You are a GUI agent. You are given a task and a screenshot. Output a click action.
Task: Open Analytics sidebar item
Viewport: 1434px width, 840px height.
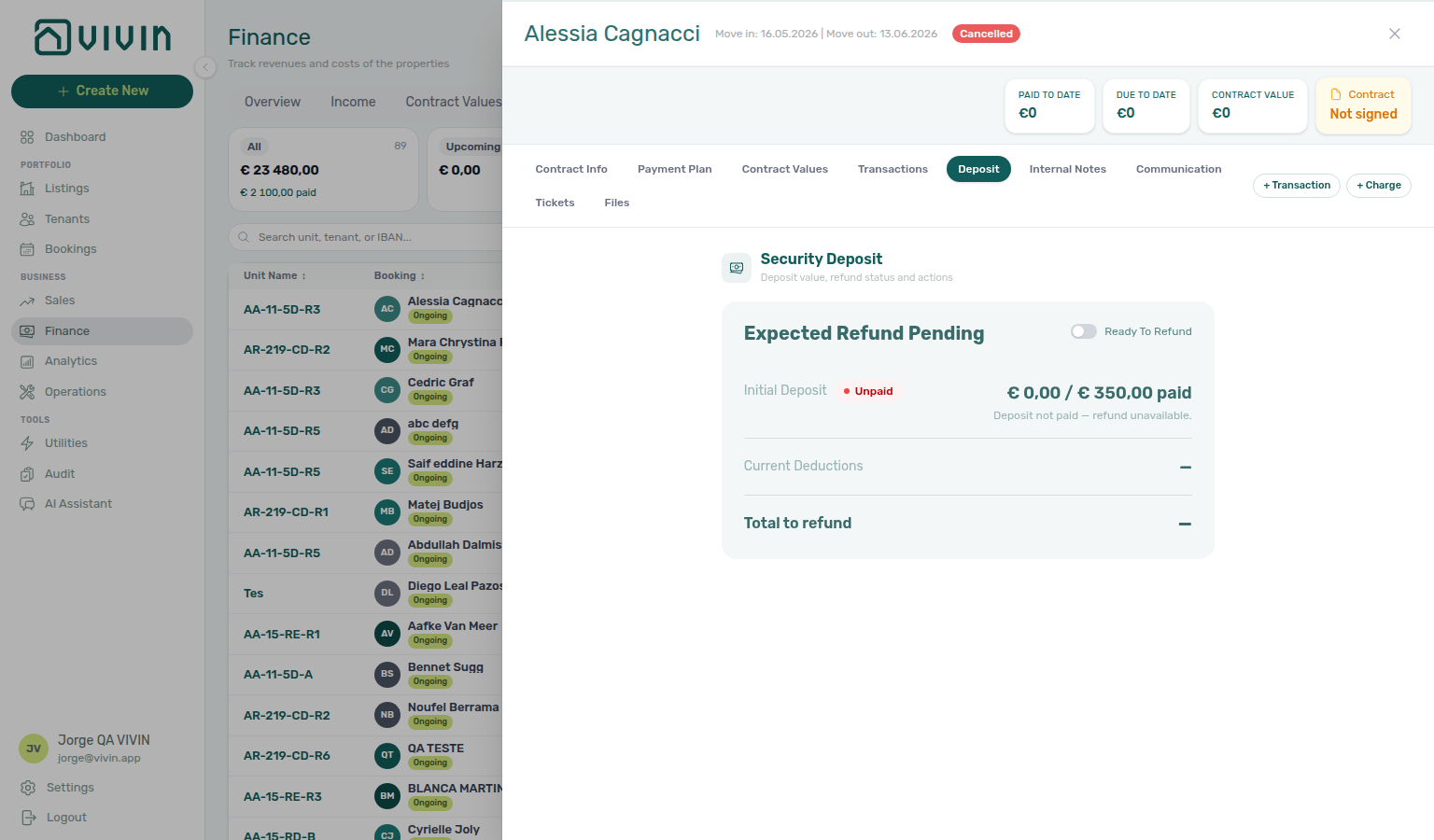tap(102, 361)
